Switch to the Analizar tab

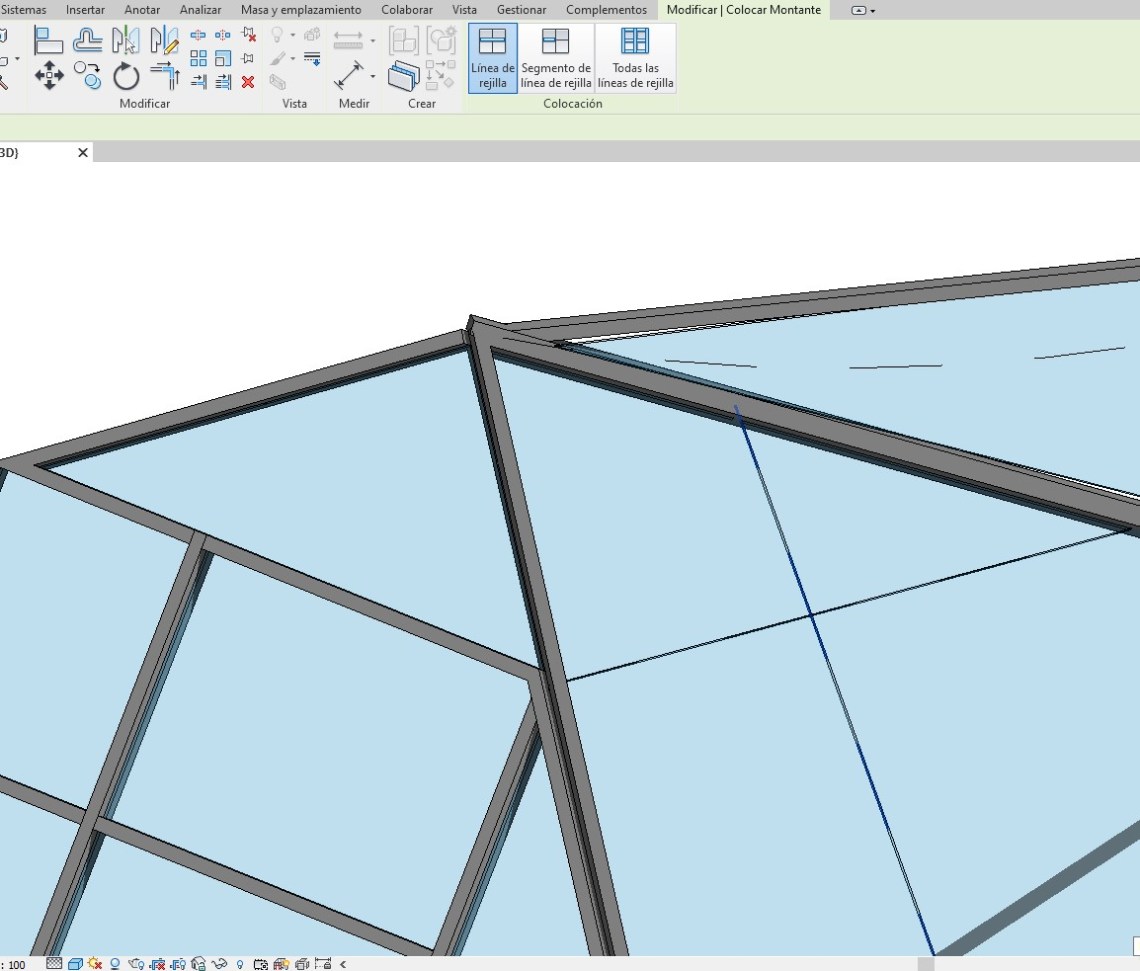pos(200,10)
